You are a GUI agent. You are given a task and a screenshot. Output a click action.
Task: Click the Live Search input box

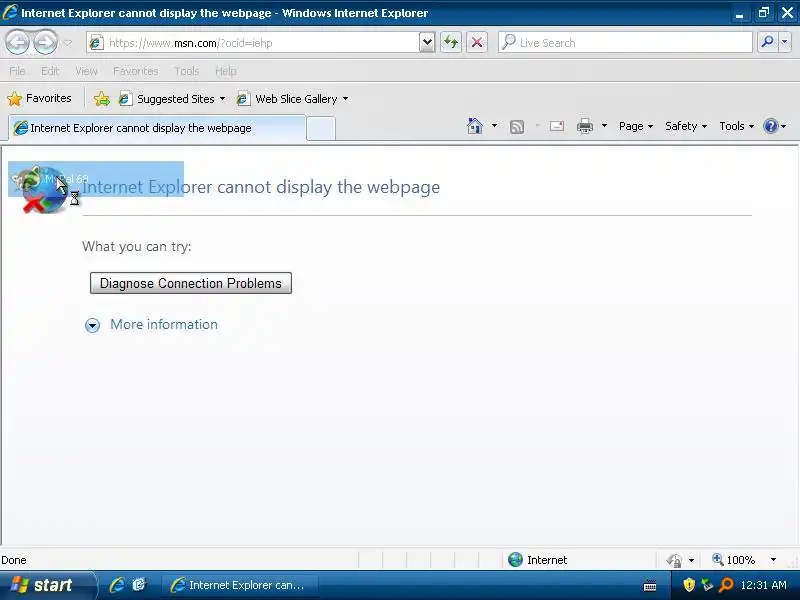[x=625, y=43]
